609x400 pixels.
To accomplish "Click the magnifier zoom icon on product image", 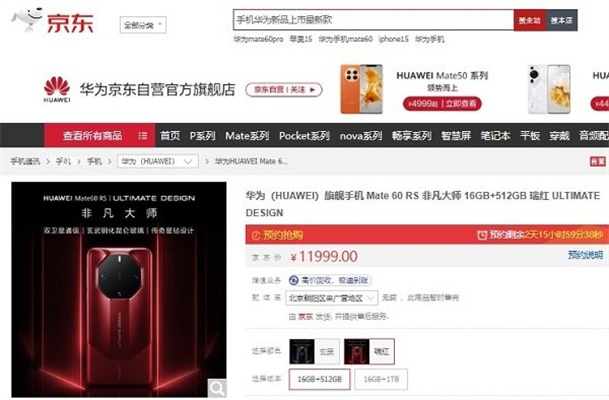I will (217, 387).
